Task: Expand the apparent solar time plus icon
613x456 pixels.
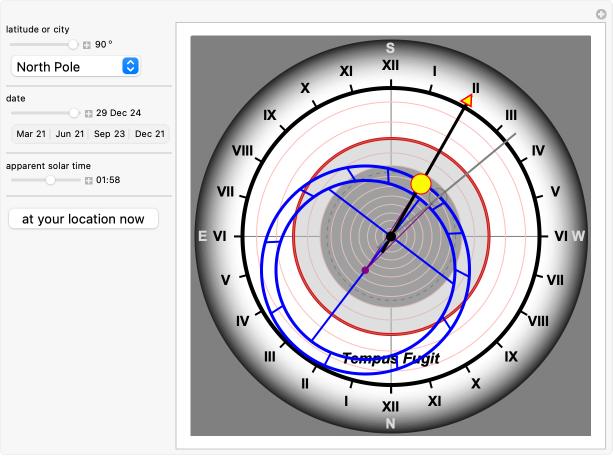Action: click(x=88, y=180)
